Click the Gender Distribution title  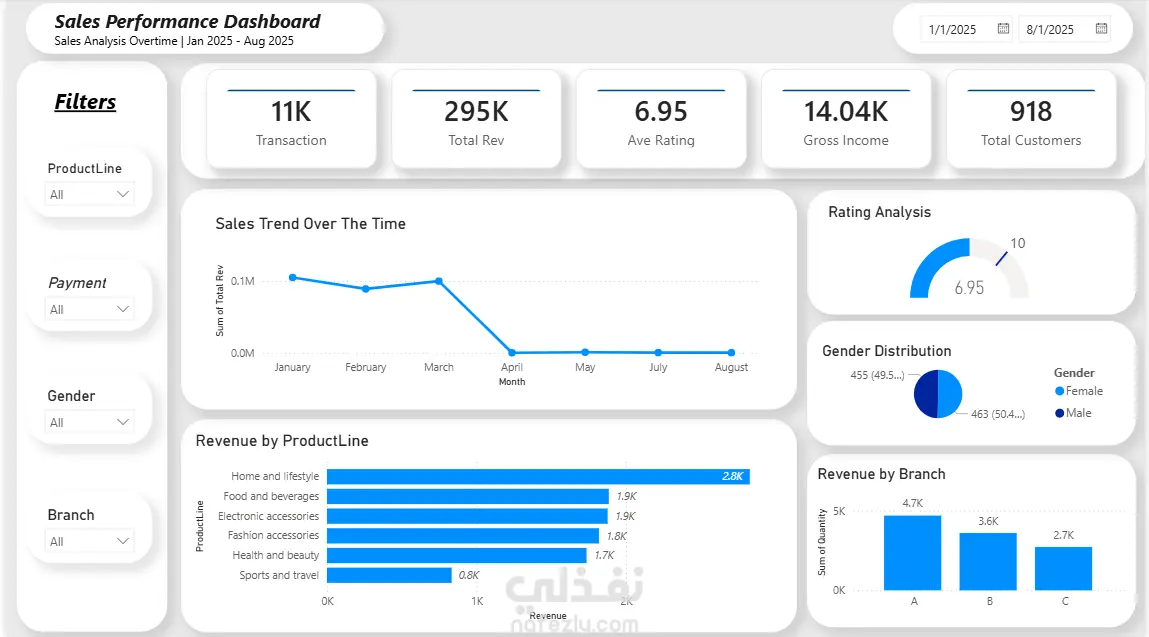pos(887,351)
